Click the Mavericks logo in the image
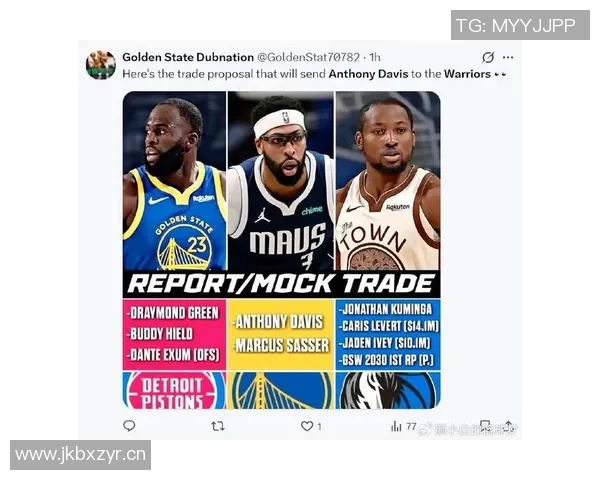The image size is (600, 480). (x=388, y=390)
